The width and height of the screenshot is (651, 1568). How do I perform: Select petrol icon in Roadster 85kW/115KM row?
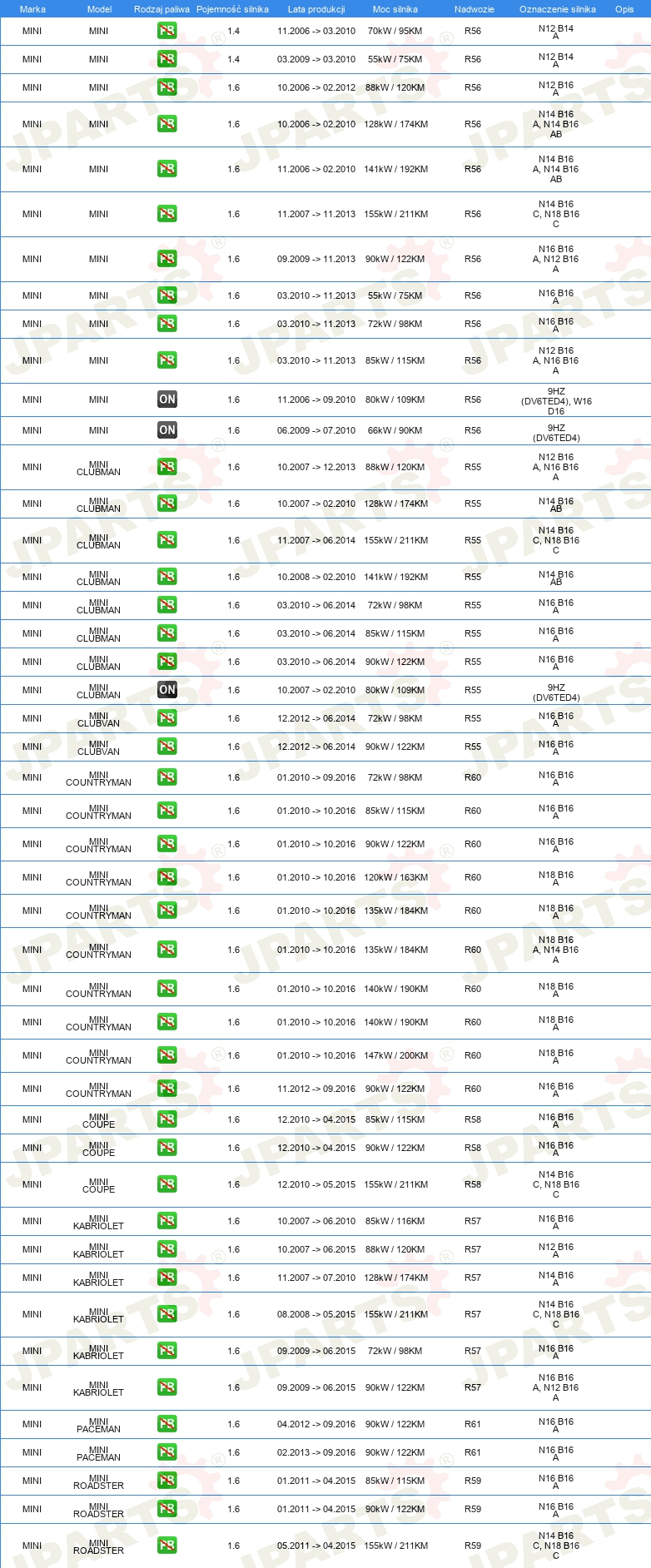pyautogui.click(x=167, y=1481)
